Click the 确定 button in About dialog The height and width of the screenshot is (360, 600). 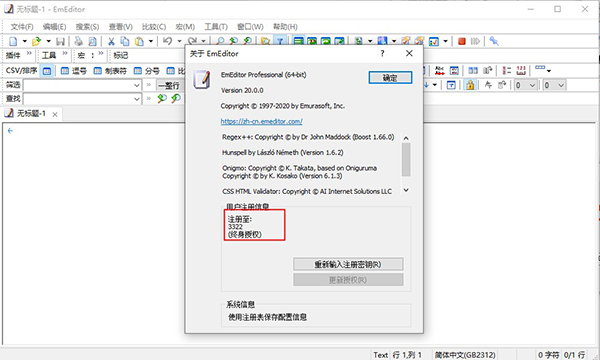point(390,78)
